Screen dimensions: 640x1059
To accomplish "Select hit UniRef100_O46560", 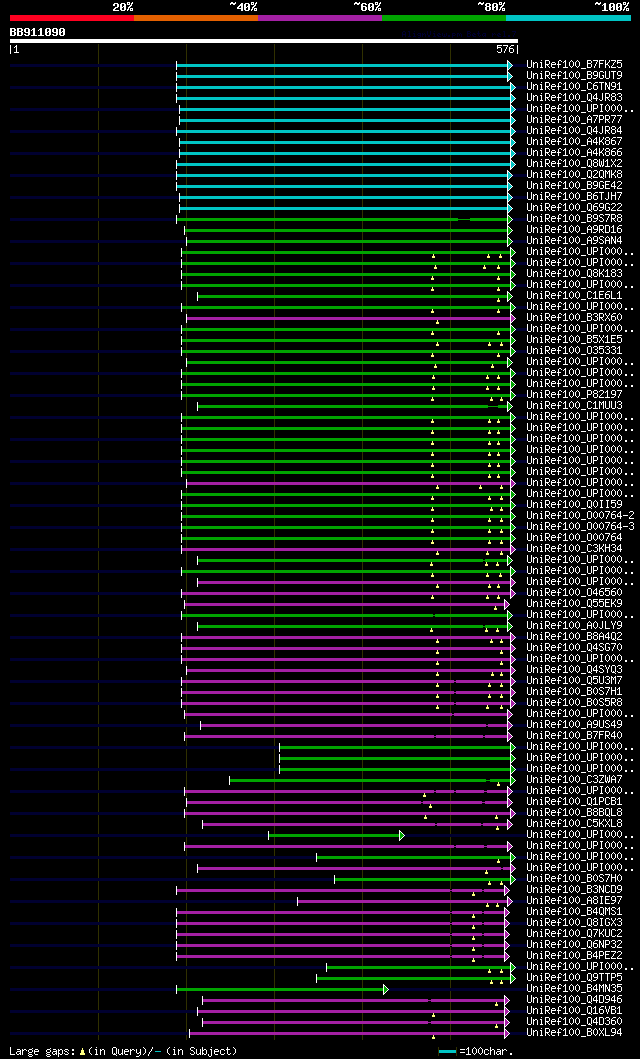I will pos(575,593).
